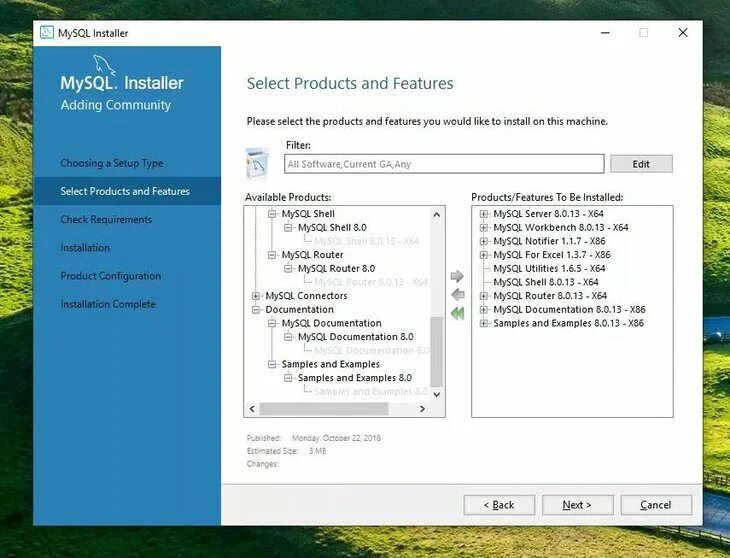Minimize the MySQL Installer window
730x558 pixels.
pyautogui.click(x=605, y=33)
